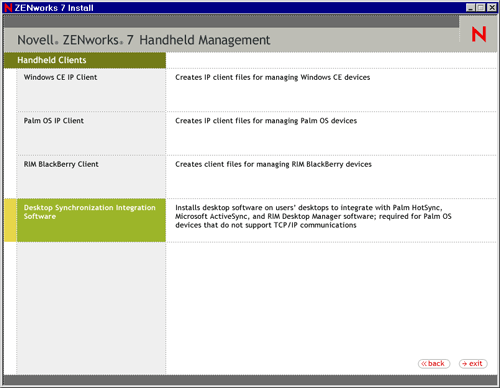This screenshot has height=388, width=500.
Task: Select RIM BlackBerry Client option
Action: click(x=91, y=177)
